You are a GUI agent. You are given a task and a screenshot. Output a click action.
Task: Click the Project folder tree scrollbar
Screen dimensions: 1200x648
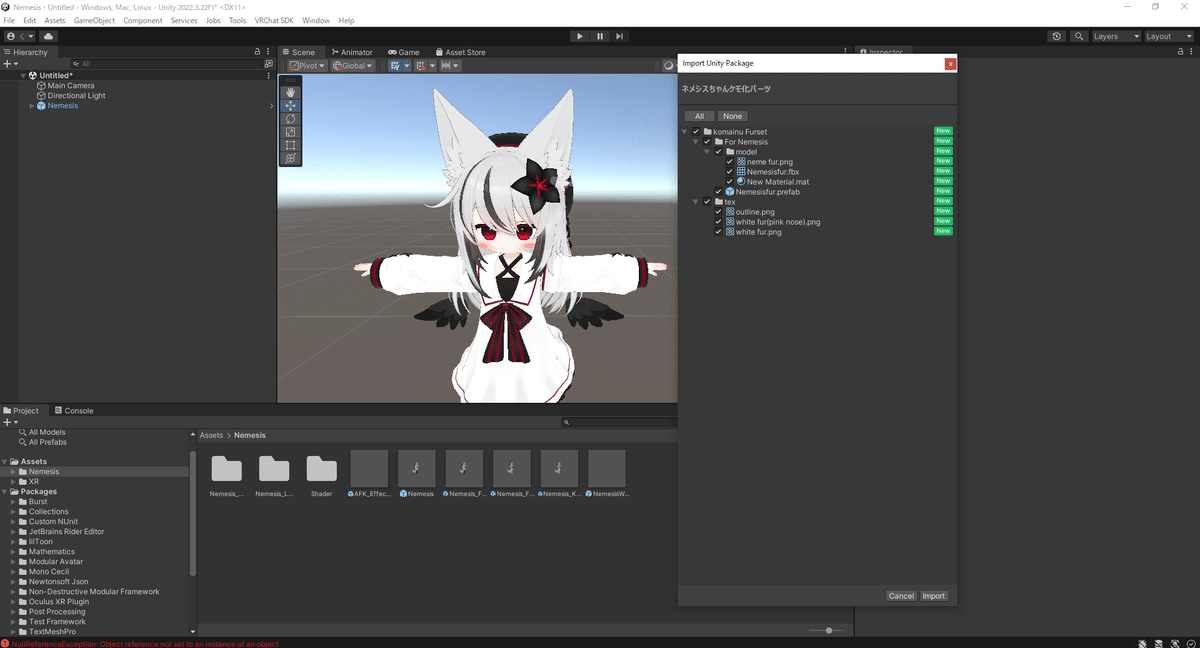[193, 514]
